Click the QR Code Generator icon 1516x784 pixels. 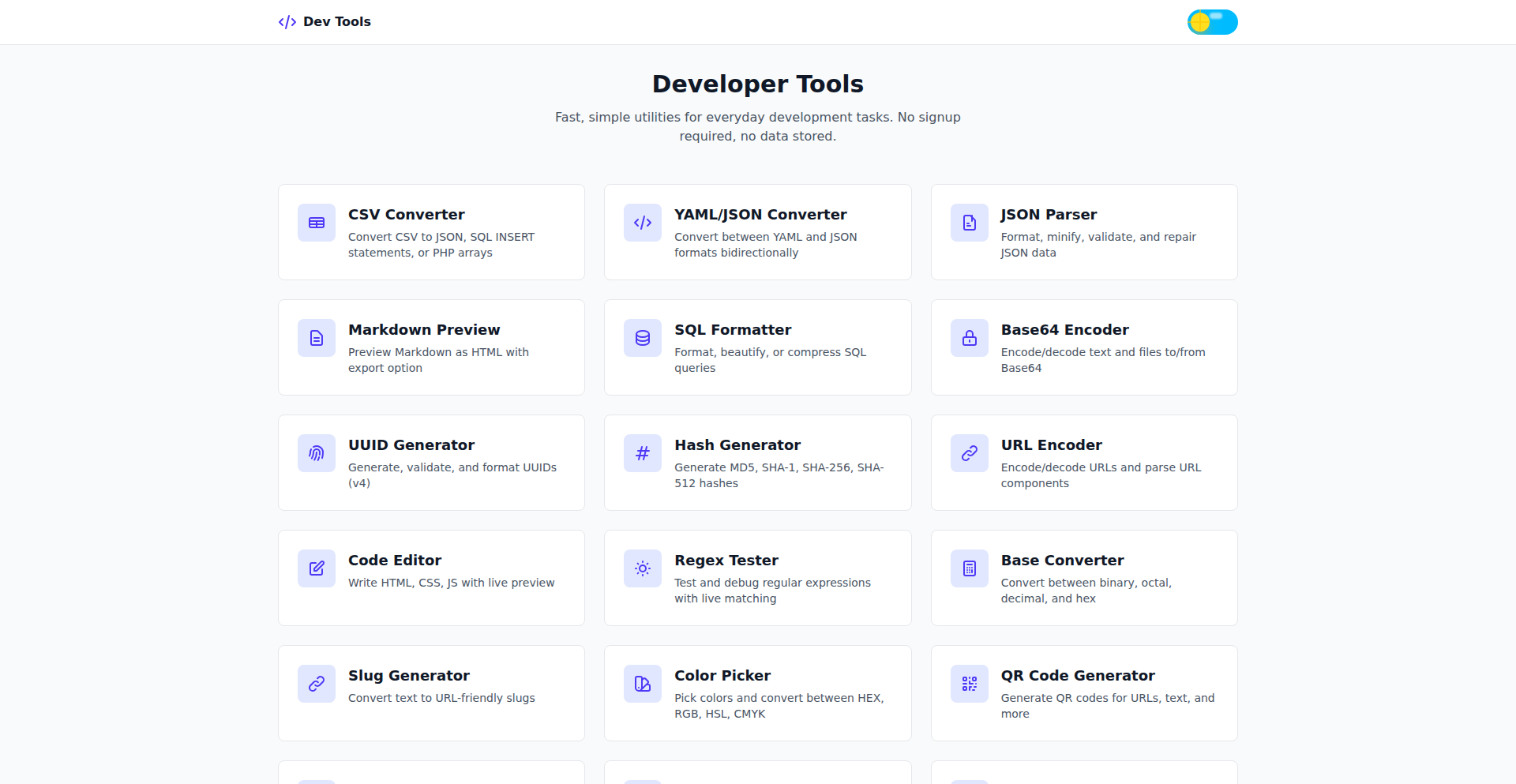(970, 684)
